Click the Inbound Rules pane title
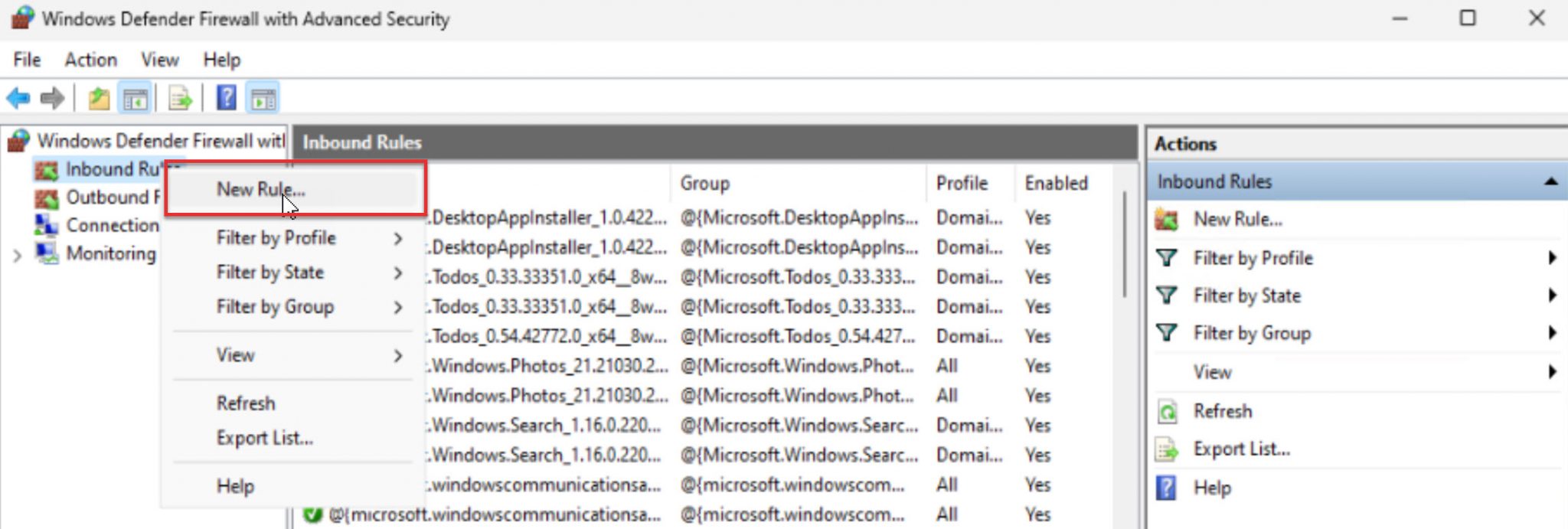This screenshot has height=529, width=1568. click(x=362, y=143)
